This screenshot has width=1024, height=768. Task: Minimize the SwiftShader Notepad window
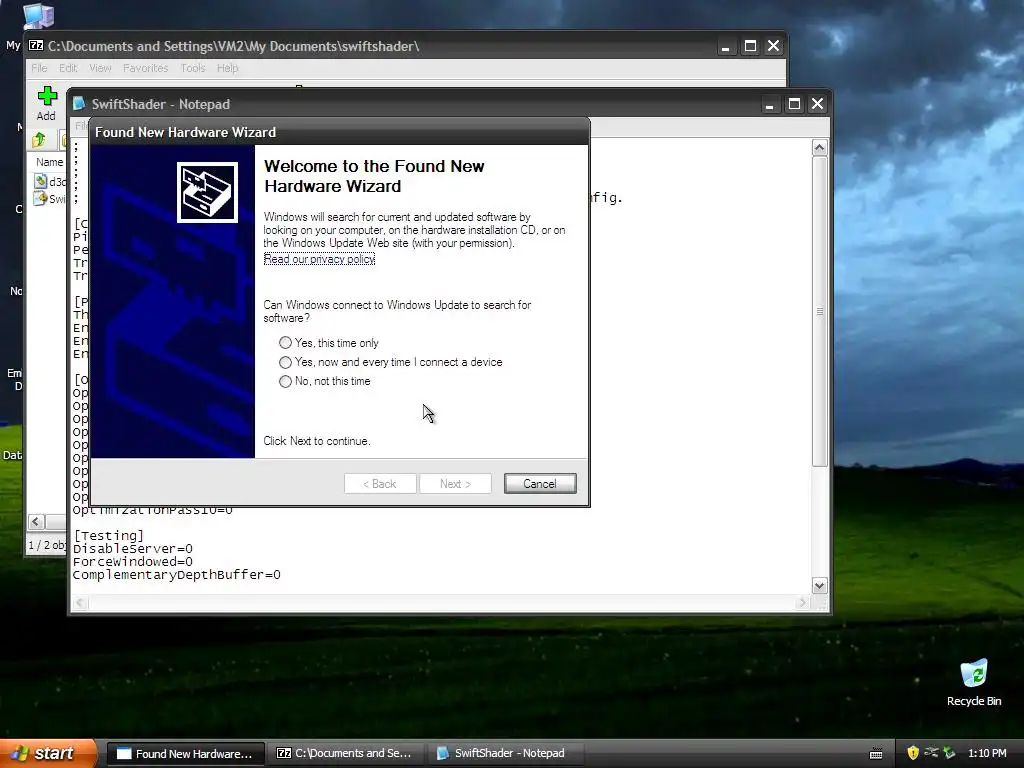point(769,104)
